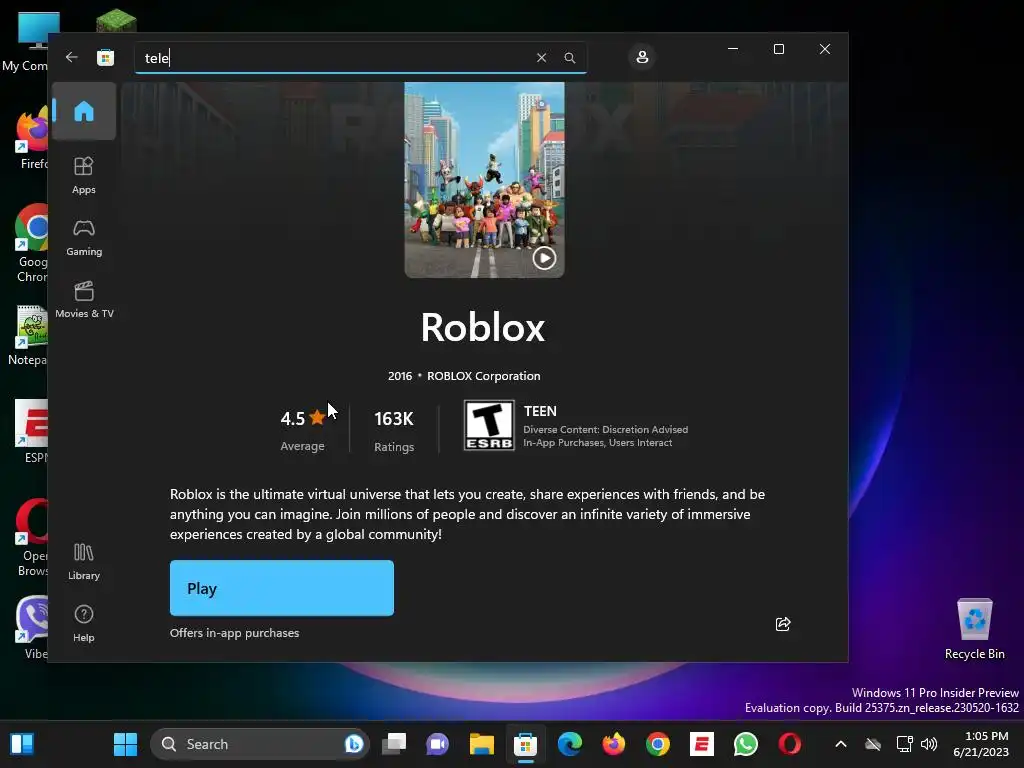Open the Chat app in taskbar

438,744
